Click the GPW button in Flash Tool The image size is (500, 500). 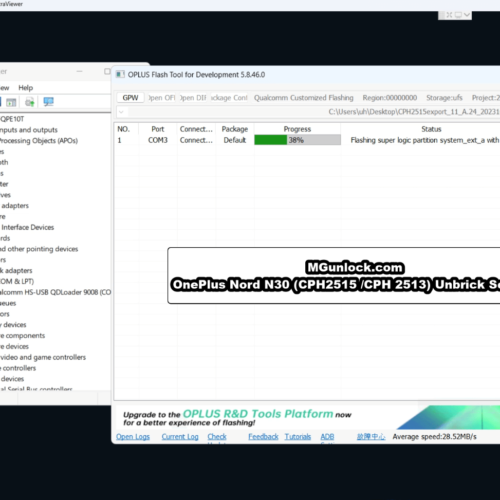coord(130,98)
